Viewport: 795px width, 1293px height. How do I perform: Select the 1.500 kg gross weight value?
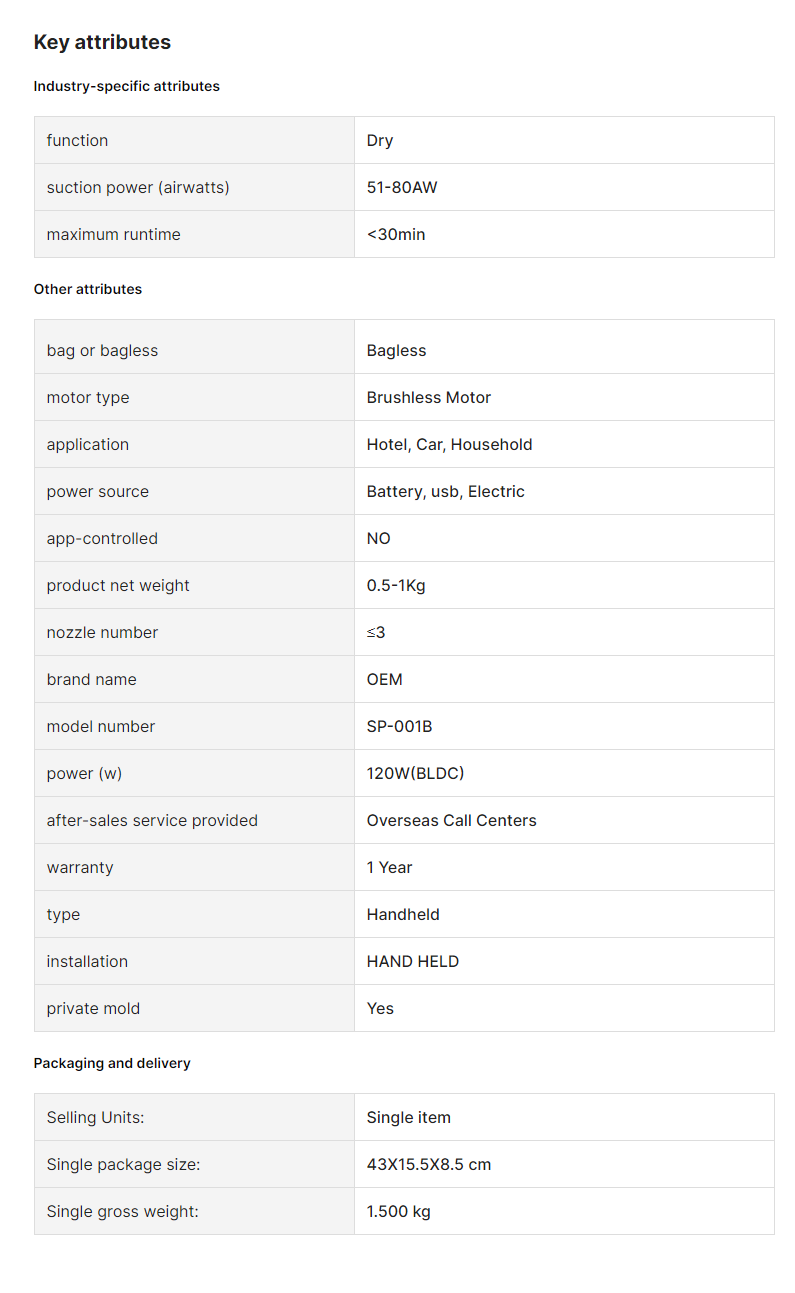coord(399,1211)
